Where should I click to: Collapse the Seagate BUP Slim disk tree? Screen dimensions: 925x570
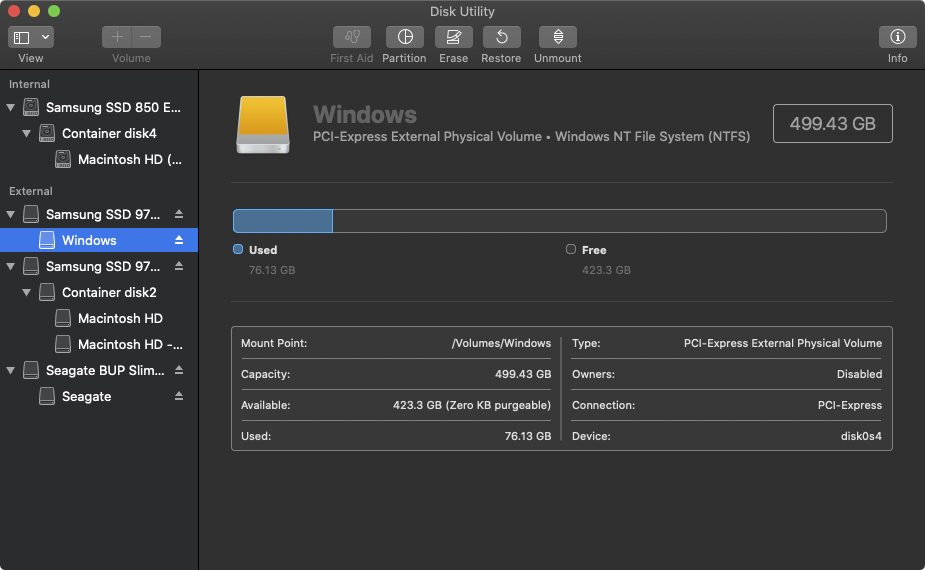point(11,371)
